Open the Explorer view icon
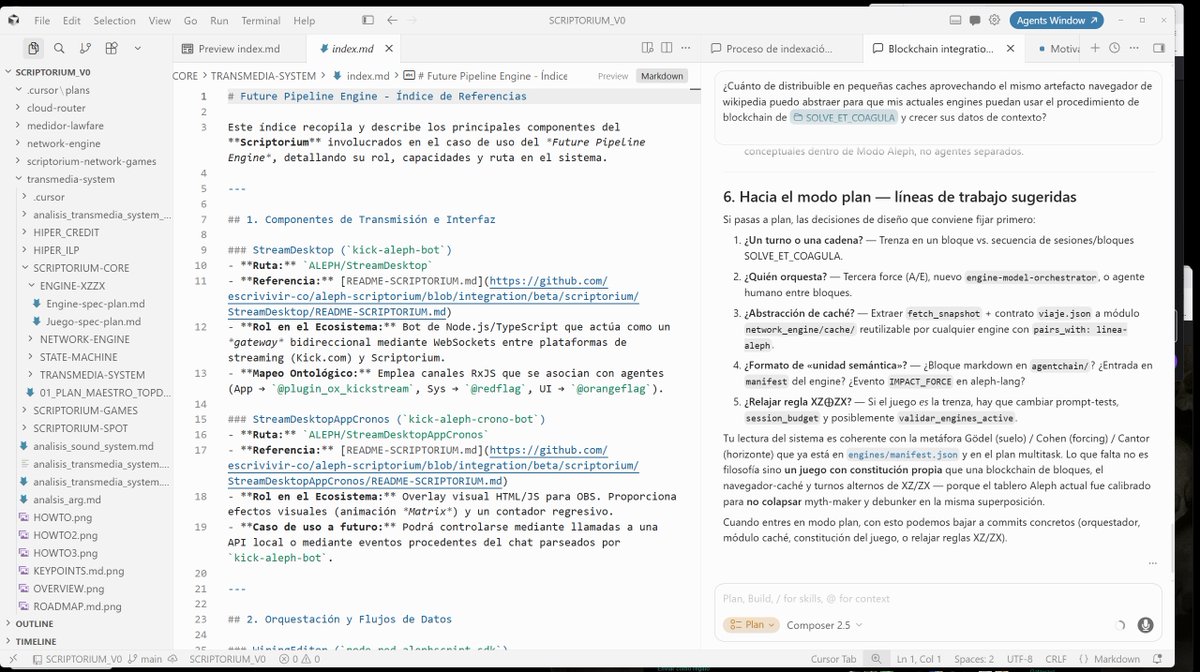 click(34, 48)
